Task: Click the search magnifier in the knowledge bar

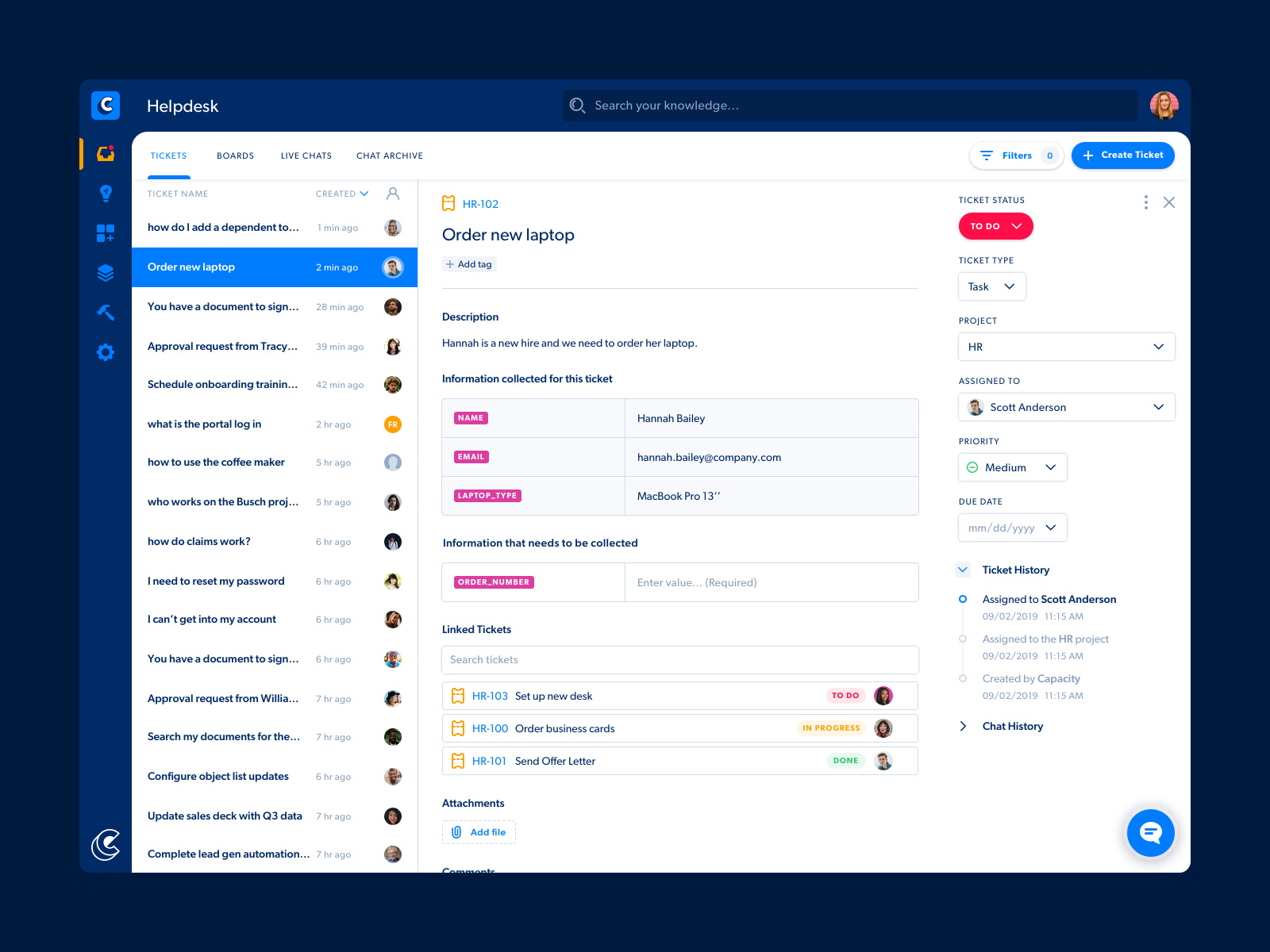Action: (577, 105)
